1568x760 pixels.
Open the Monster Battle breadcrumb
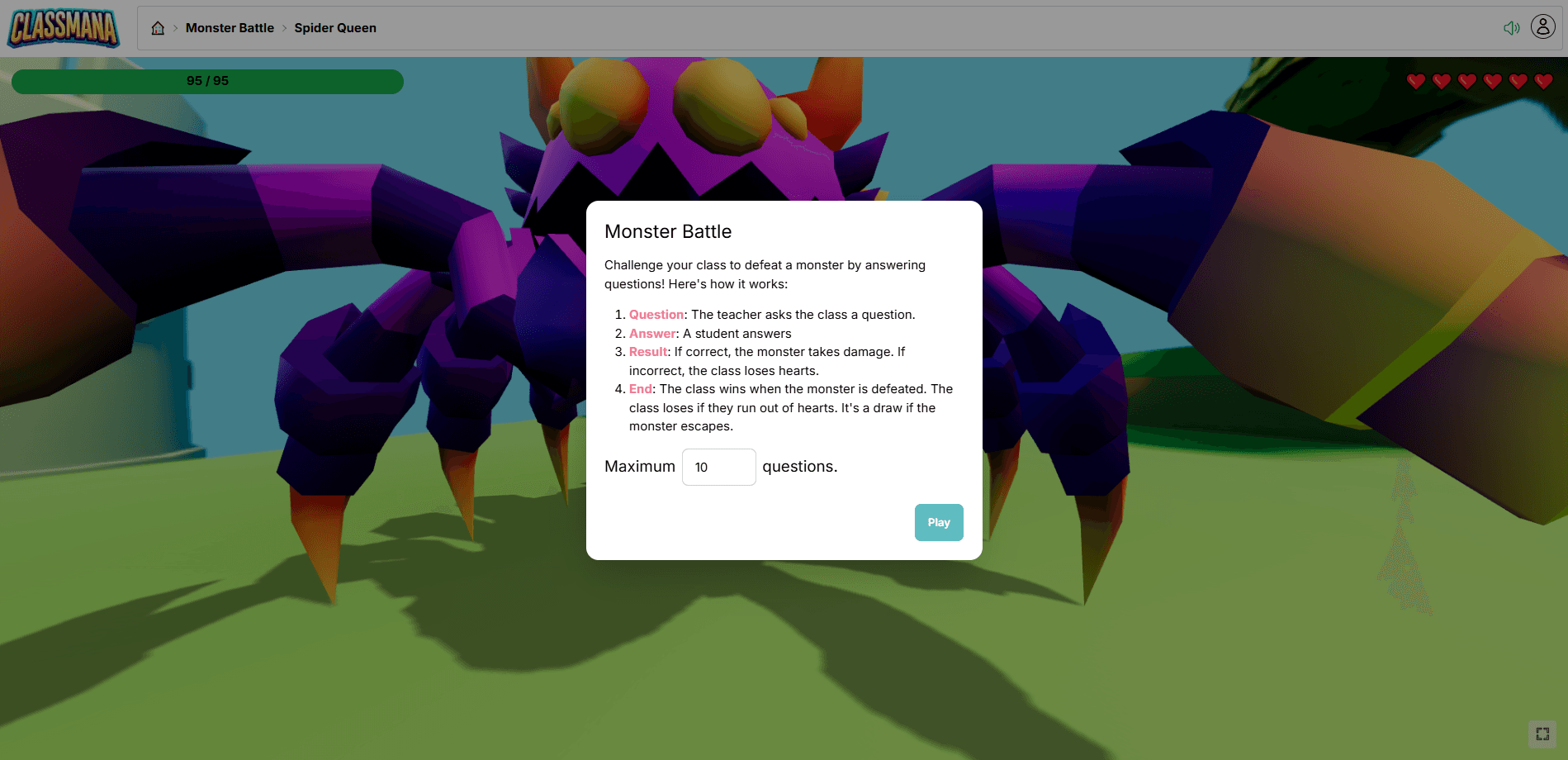pyautogui.click(x=230, y=28)
